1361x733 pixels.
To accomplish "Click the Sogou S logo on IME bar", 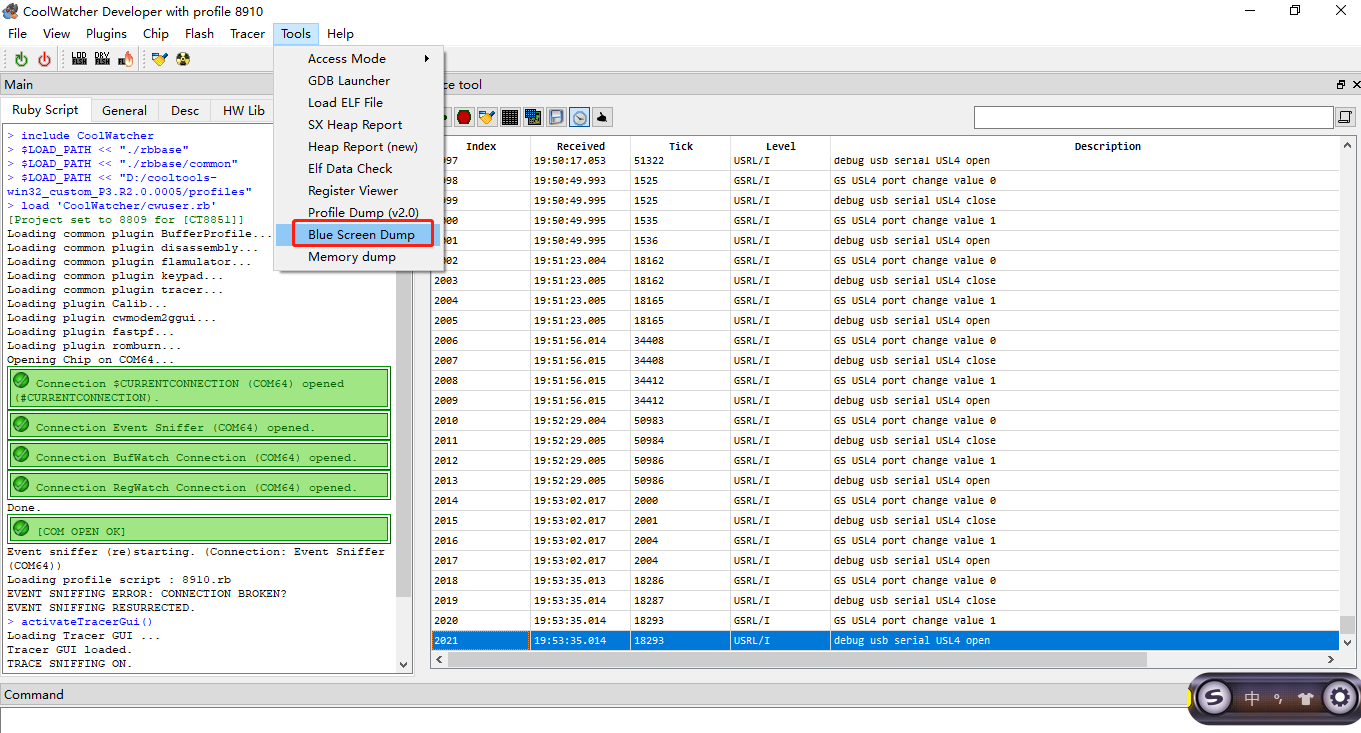I will click(1214, 698).
